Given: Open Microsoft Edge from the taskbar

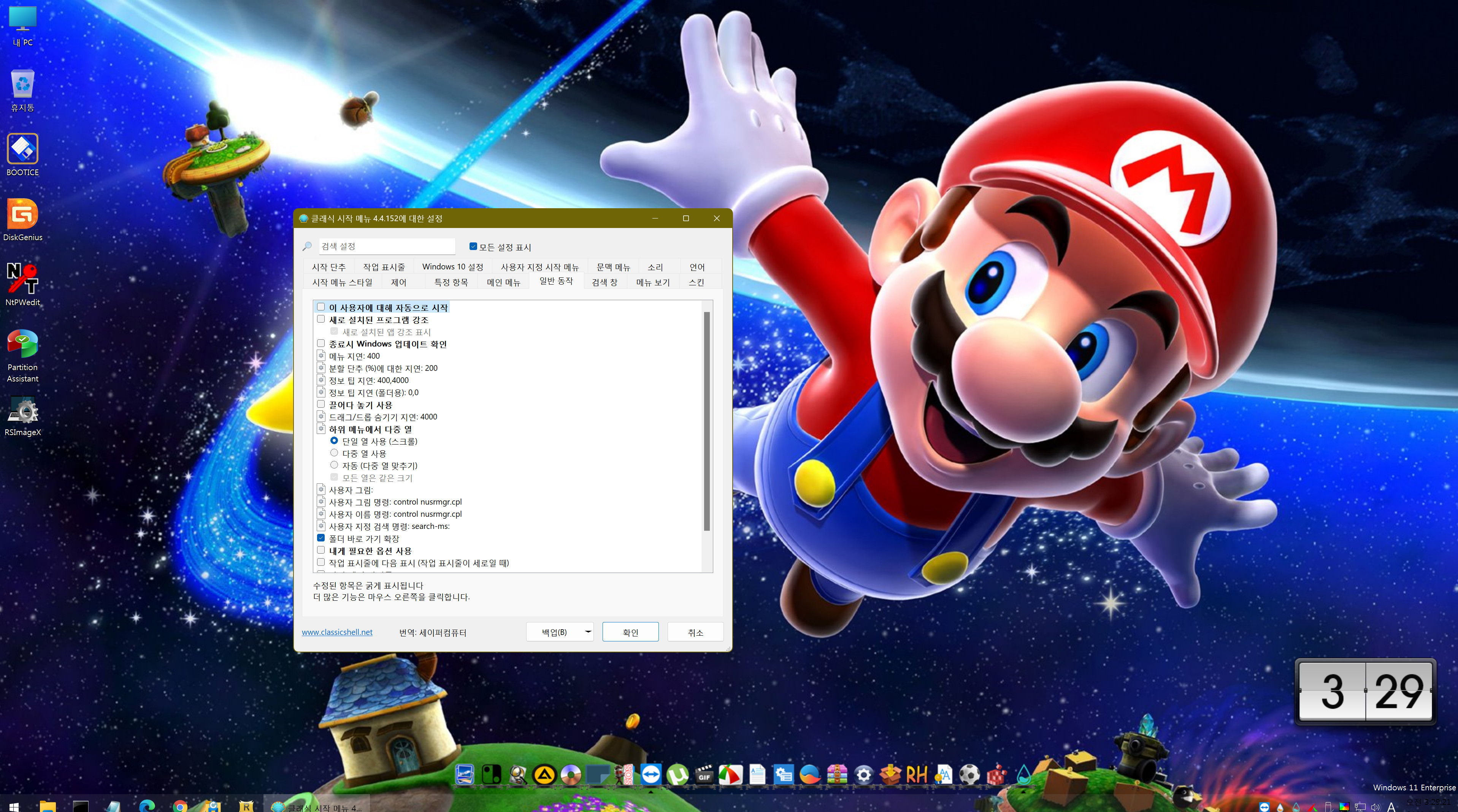Looking at the screenshot, I should [147, 806].
